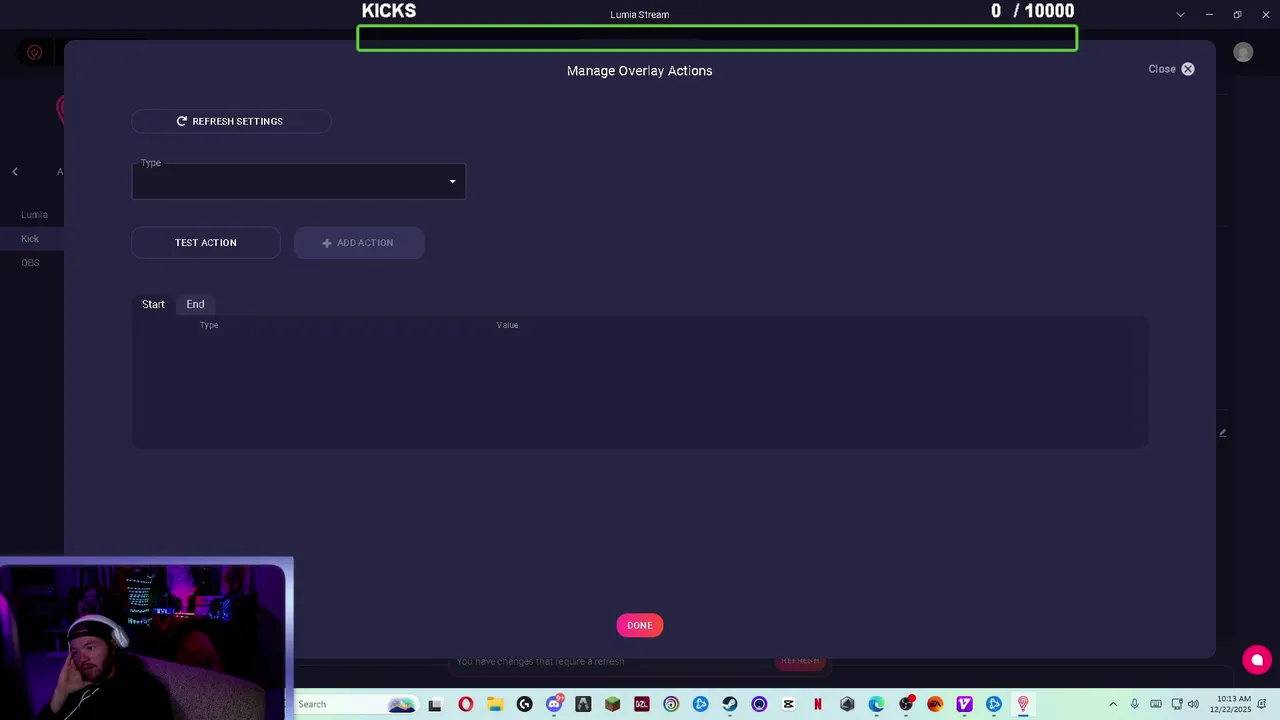1280x720 pixels.
Task: Open the Type dropdown
Action: click(298, 181)
